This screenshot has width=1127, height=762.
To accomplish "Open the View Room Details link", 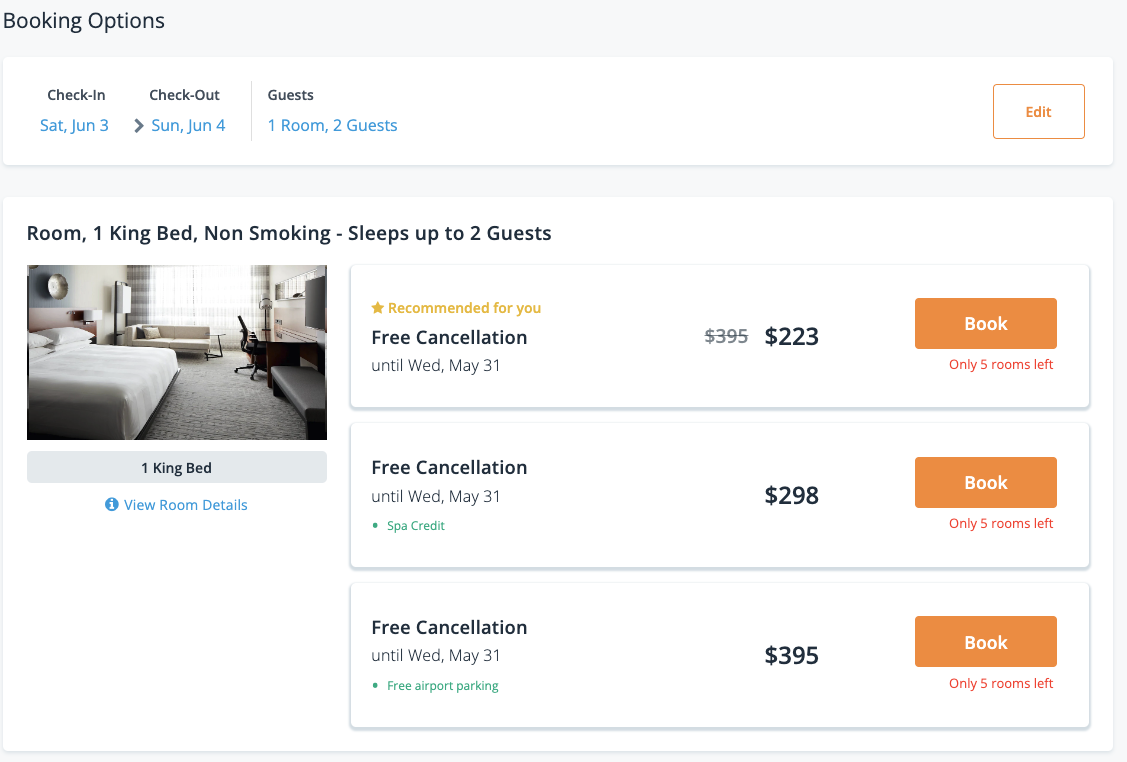I will [185, 505].
